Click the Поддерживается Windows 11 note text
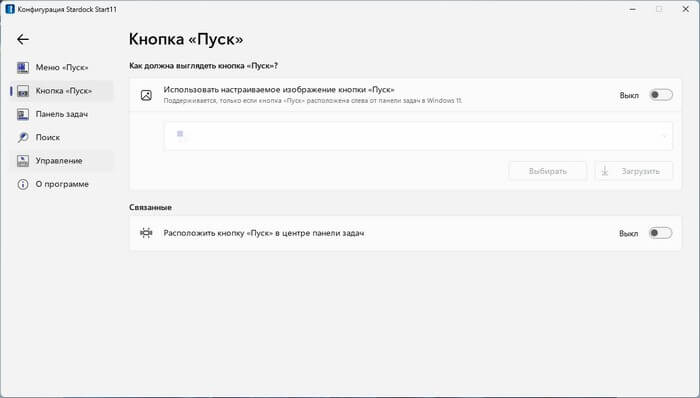 click(313, 101)
